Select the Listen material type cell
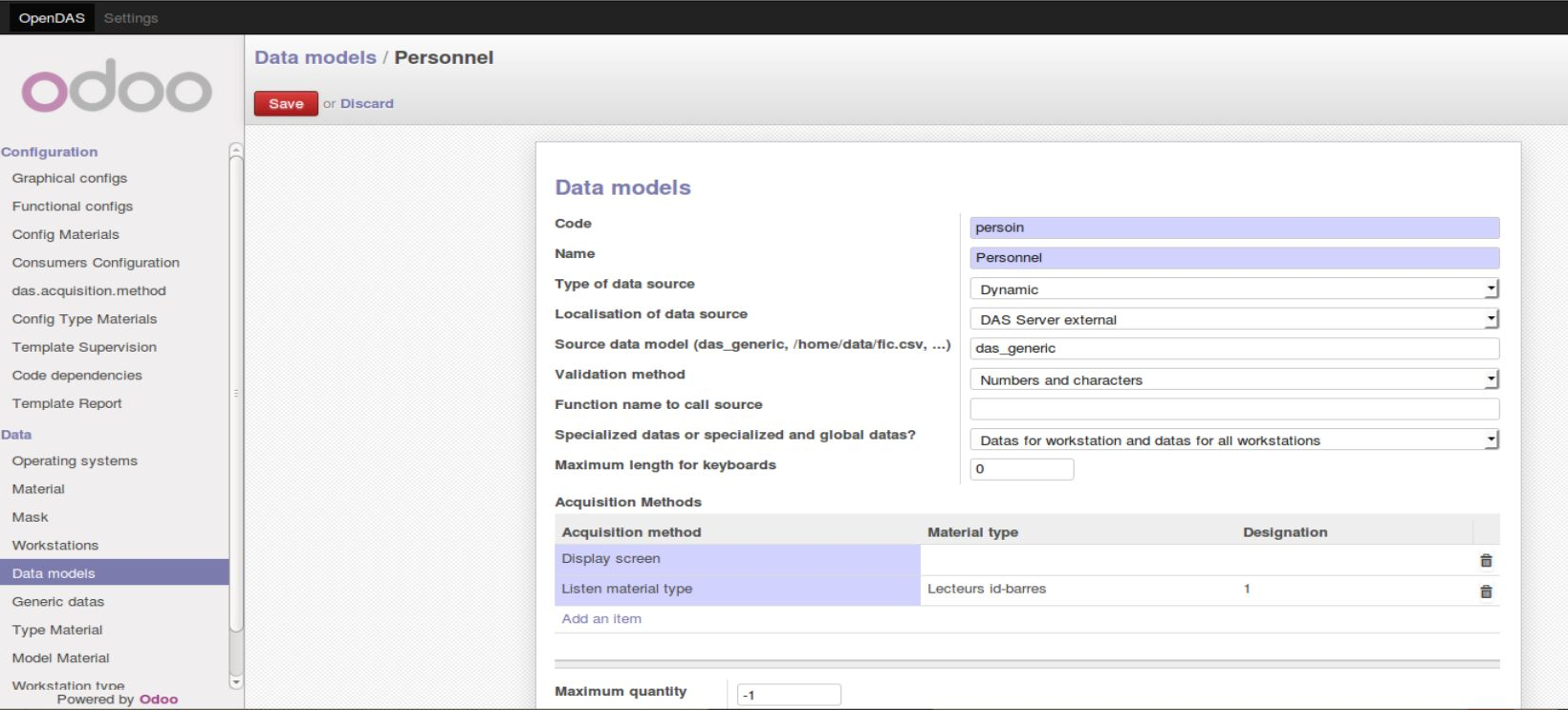Image resolution: width=1568 pixels, height=710 pixels. (x=737, y=590)
